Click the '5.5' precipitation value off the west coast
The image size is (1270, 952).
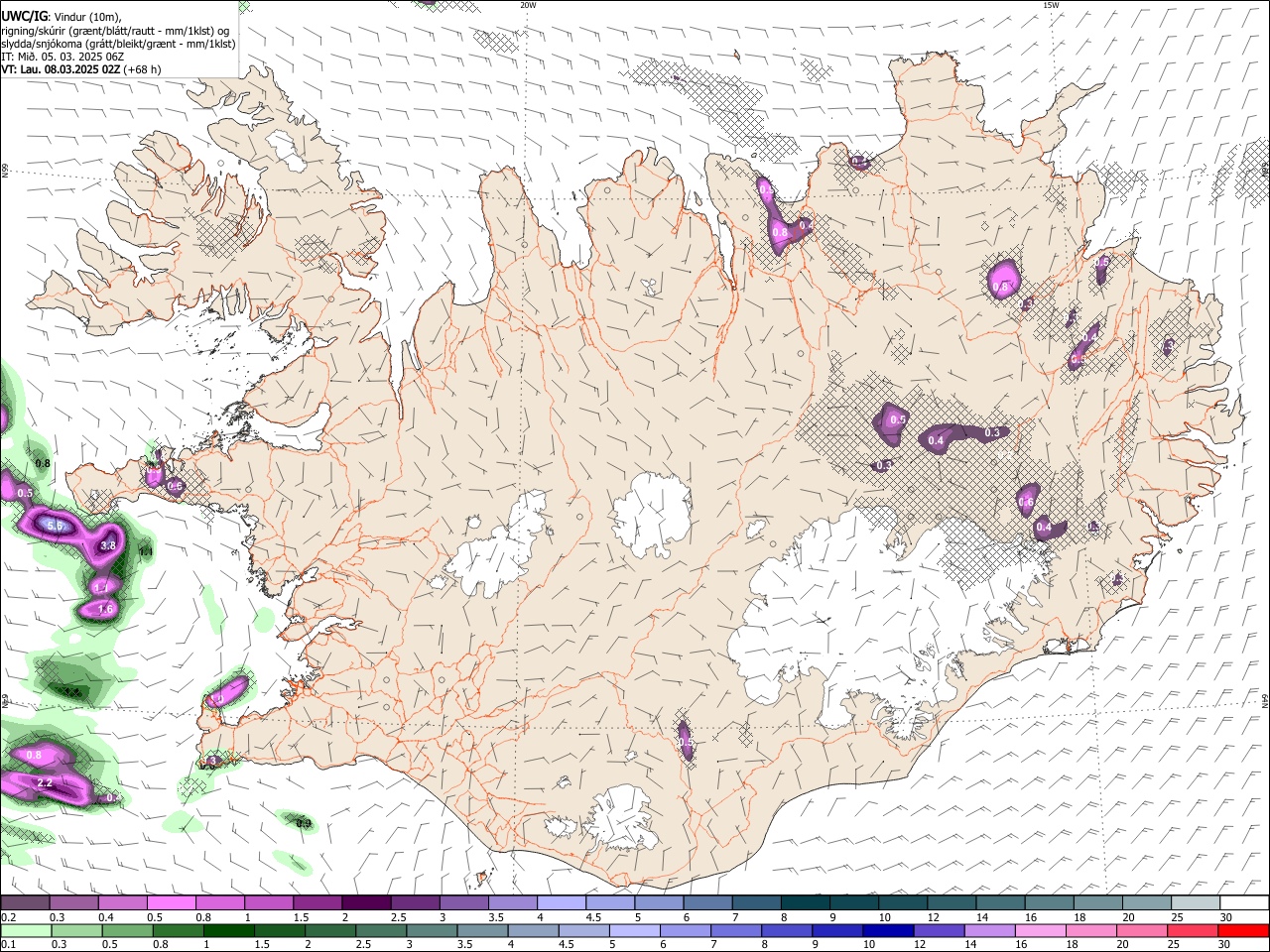[56, 527]
